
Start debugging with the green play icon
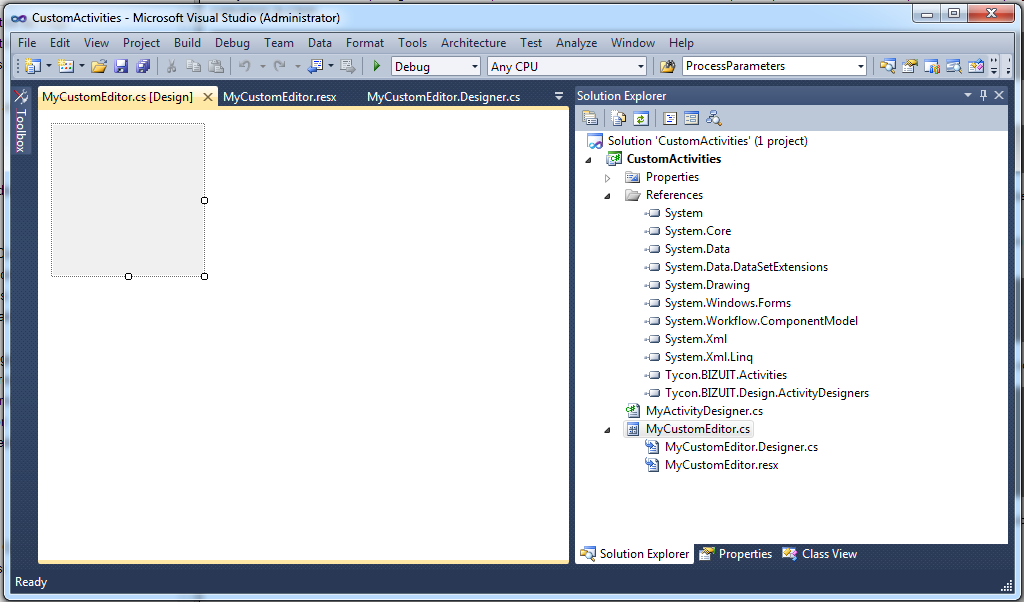point(377,66)
